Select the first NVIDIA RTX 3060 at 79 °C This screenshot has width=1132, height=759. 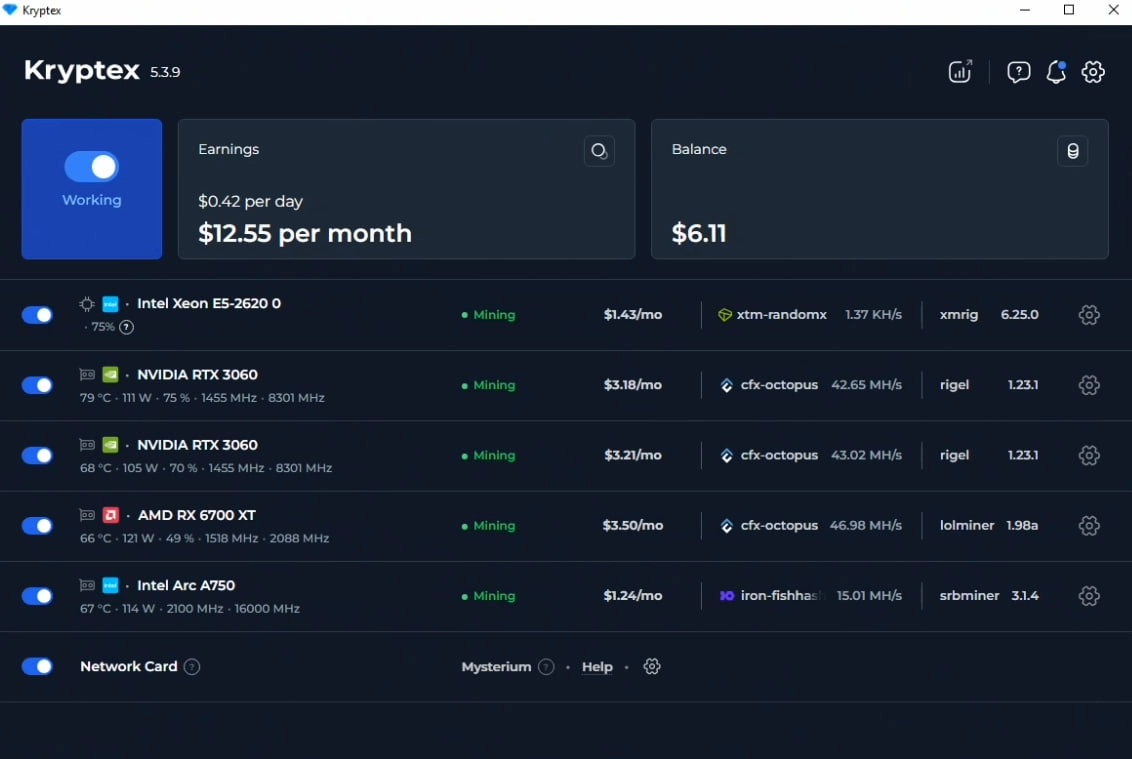tap(197, 375)
